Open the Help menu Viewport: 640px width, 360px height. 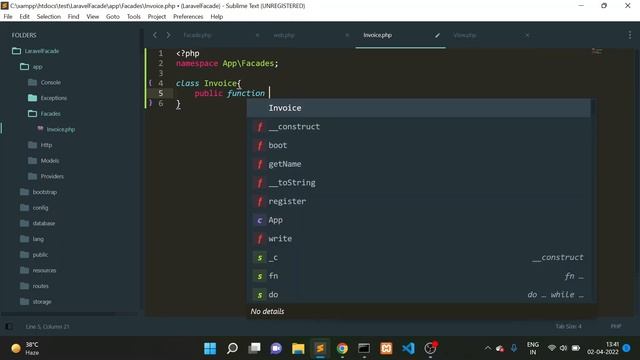click(217, 17)
